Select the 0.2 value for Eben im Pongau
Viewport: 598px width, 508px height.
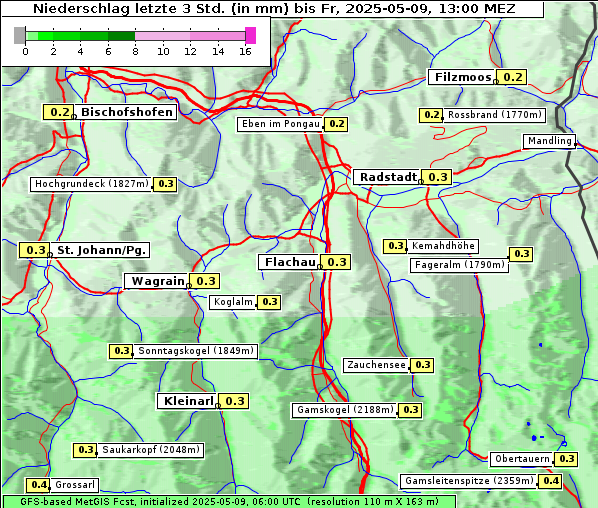point(336,124)
